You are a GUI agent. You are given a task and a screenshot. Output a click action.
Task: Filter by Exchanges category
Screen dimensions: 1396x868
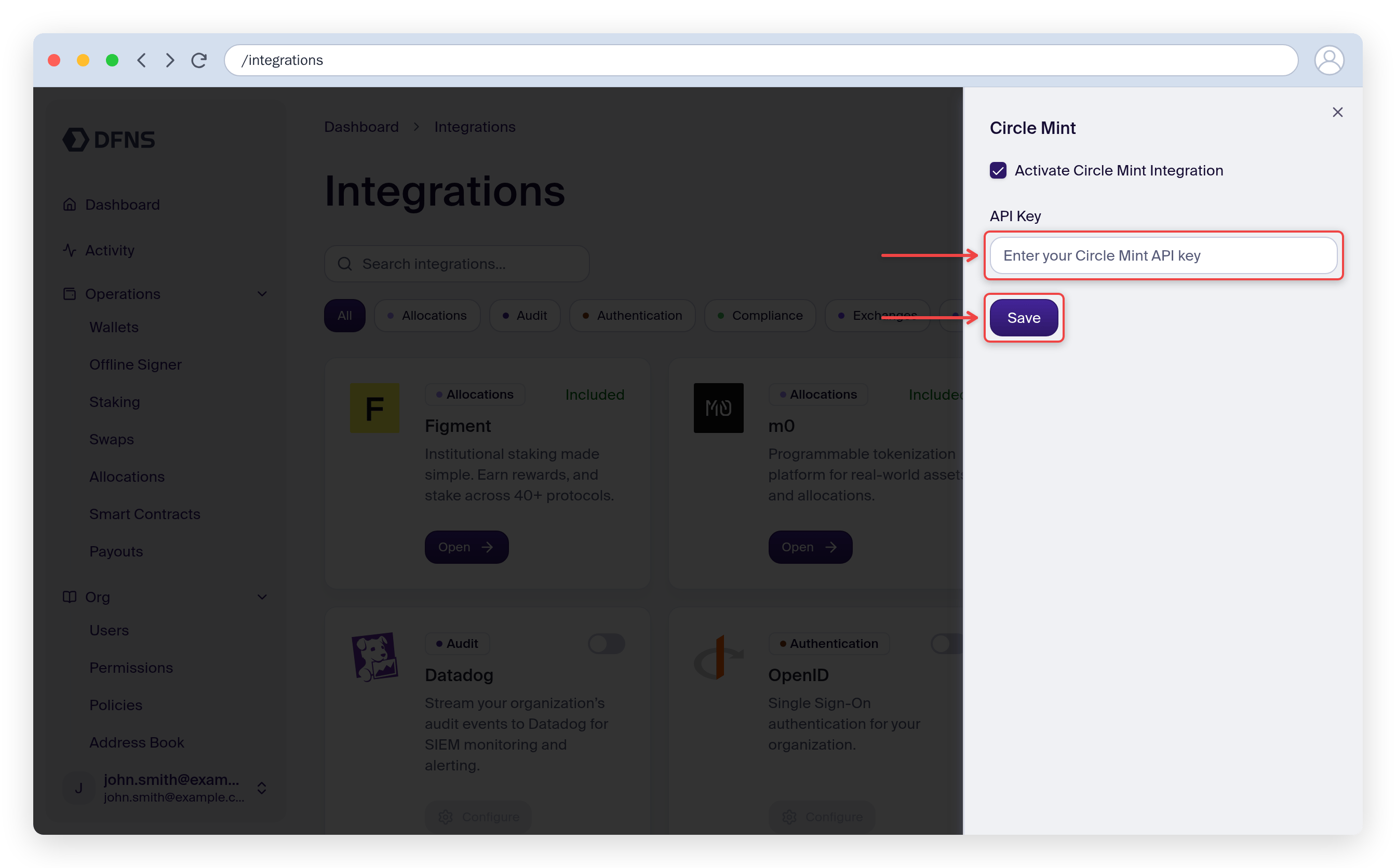(878, 316)
